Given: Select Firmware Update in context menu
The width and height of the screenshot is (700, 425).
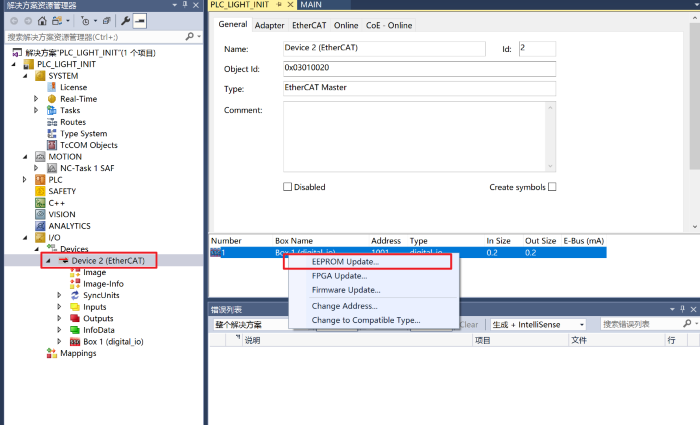Looking at the screenshot, I should (x=346, y=290).
